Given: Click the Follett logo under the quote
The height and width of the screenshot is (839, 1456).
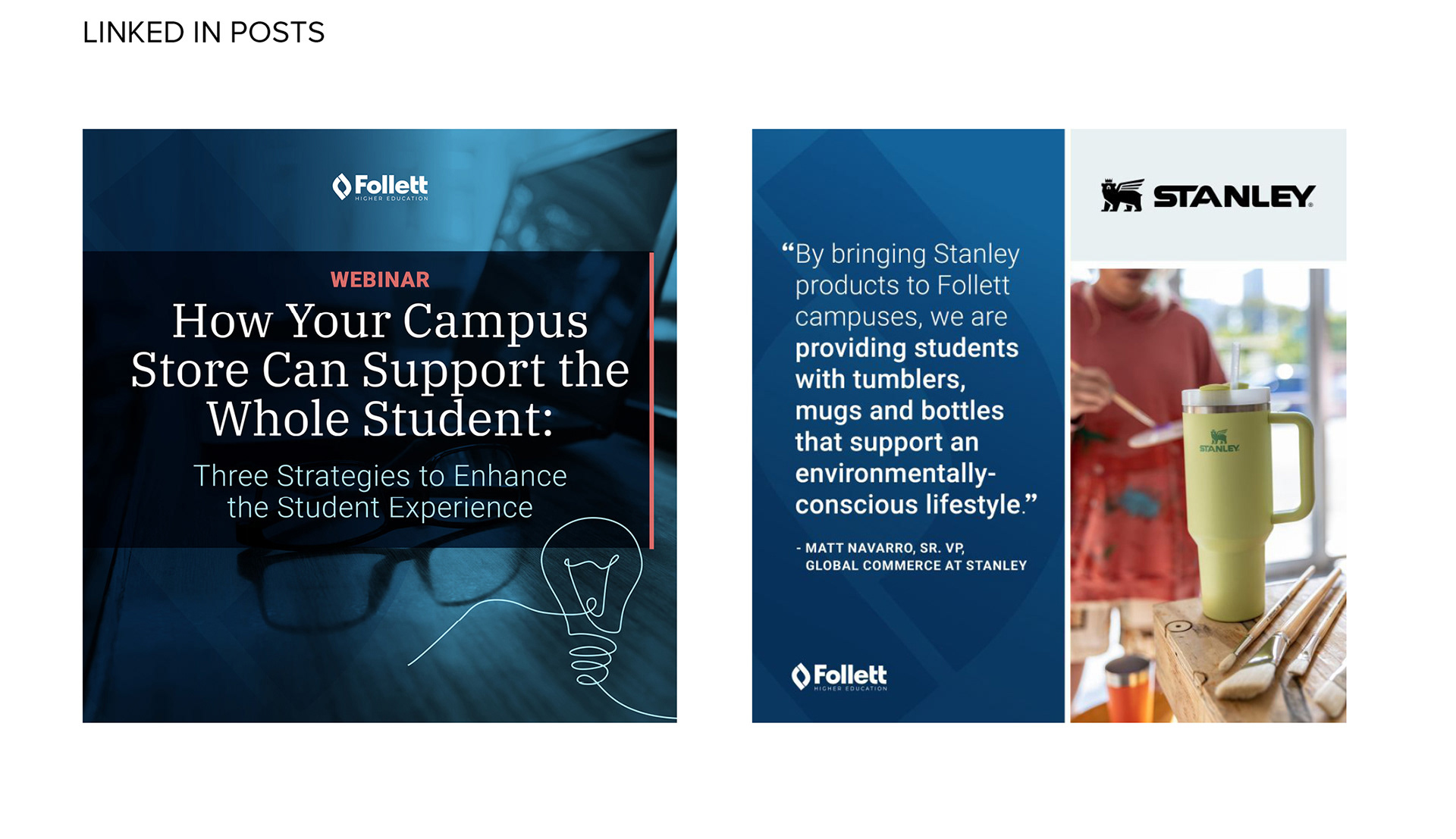Looking at the screenshot, I should click(x=839, y=677).
